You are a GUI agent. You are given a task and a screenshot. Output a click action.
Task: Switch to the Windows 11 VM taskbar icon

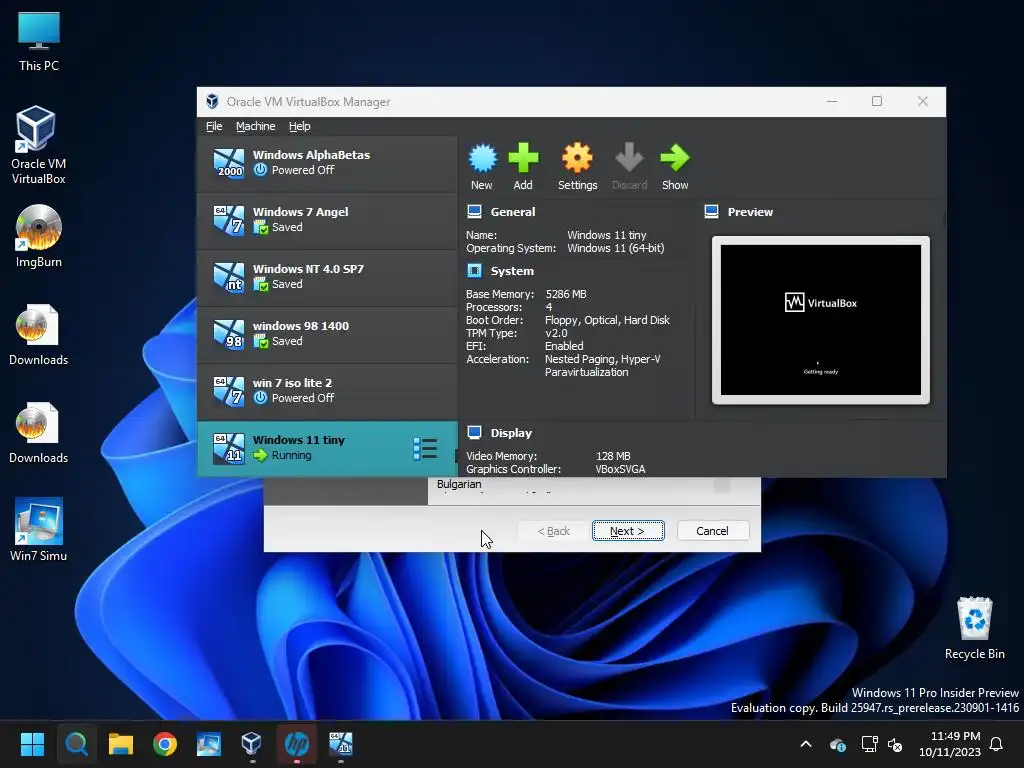[x=341, y=744]
